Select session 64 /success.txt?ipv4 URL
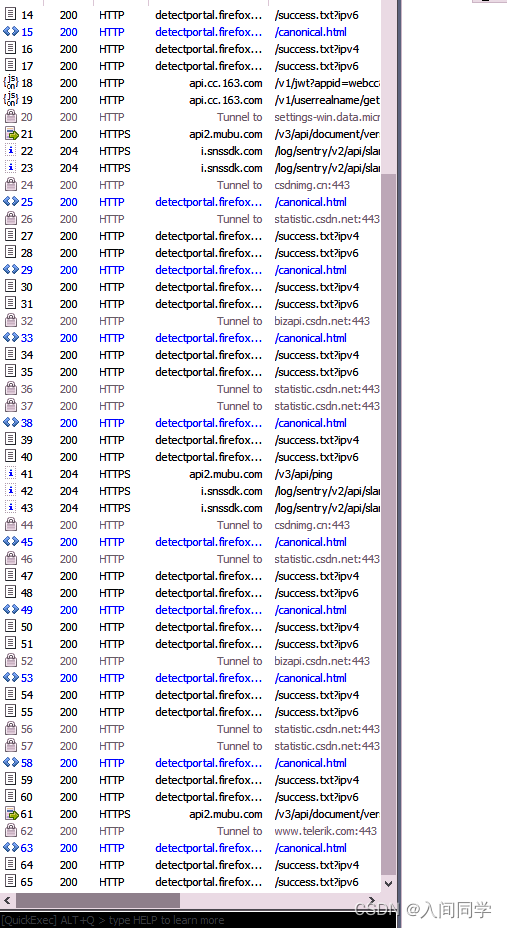 317,865
